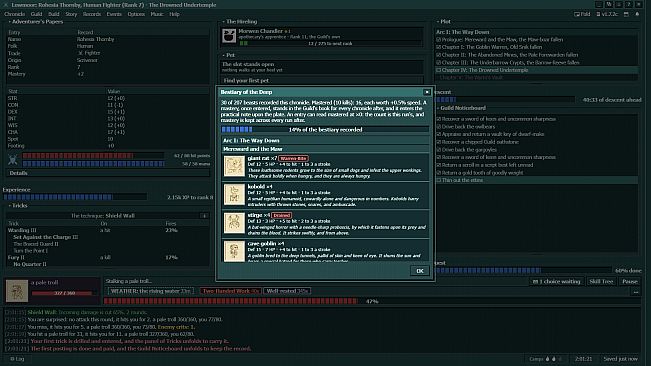Open the Records menu
Viewport: 651px width, 366px height.
coord(92,14)
